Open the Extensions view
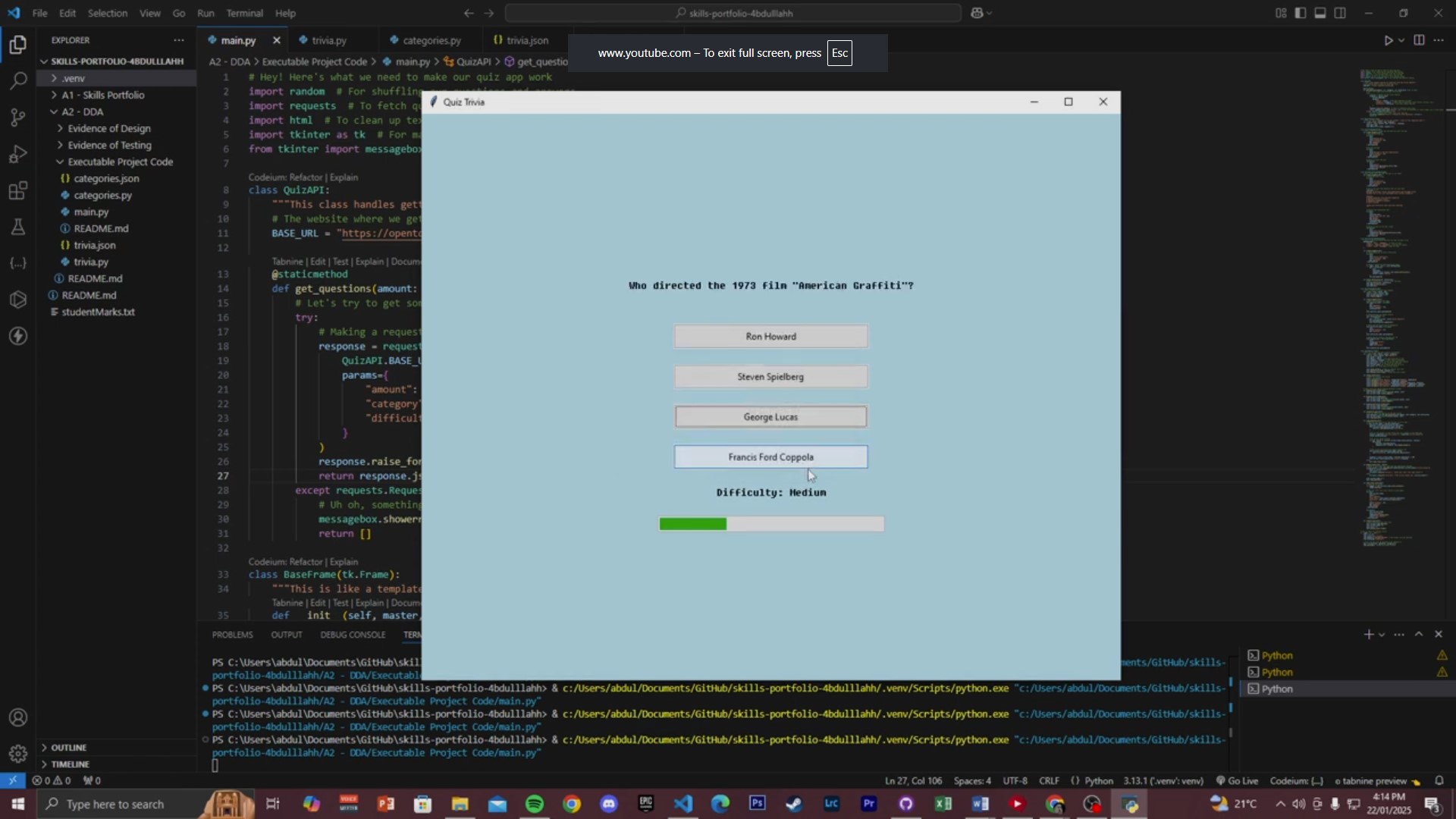The image size is (1456, 819). (x=18, y=190)
